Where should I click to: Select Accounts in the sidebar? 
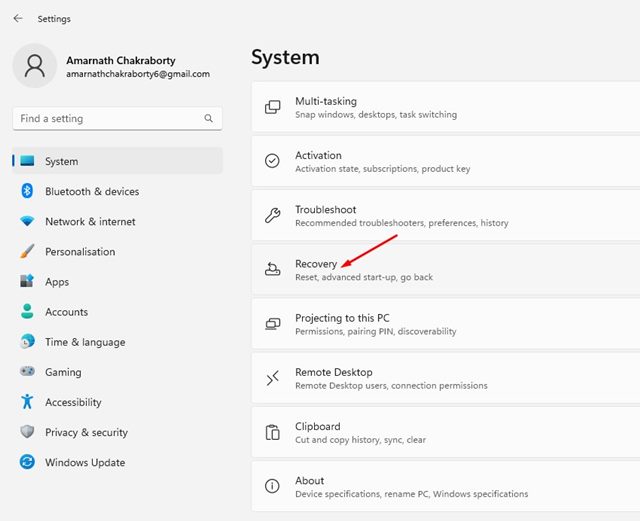coord(66,312)
